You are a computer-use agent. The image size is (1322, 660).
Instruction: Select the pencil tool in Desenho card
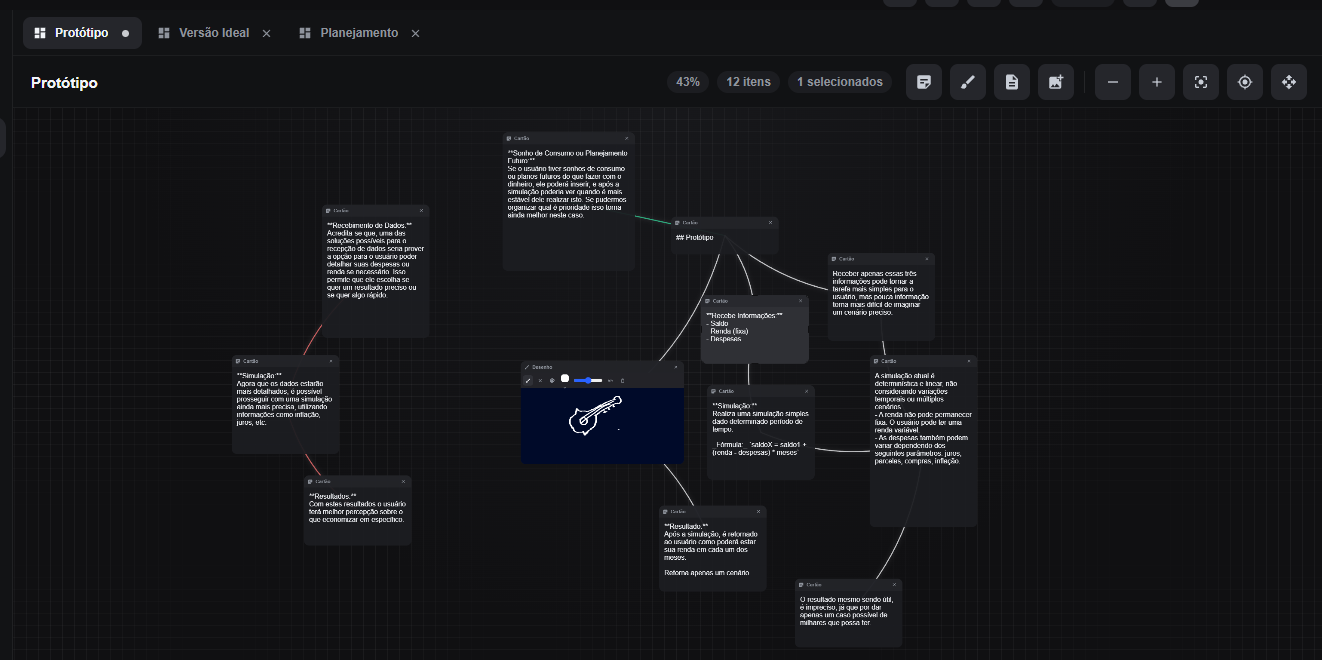click(x=528, y=380)
